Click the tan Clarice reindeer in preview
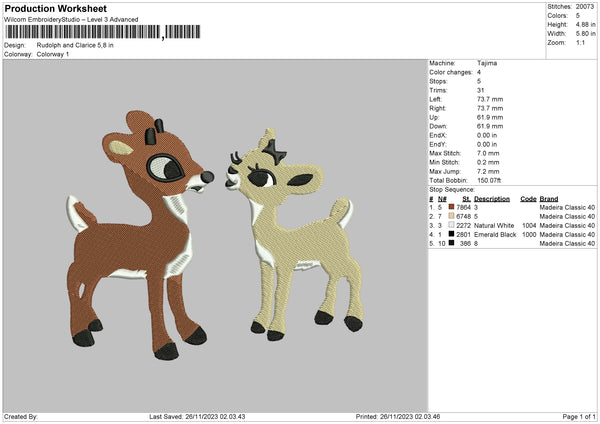Image resolution: width=600 pixels, height=424 pixels. 295,235
